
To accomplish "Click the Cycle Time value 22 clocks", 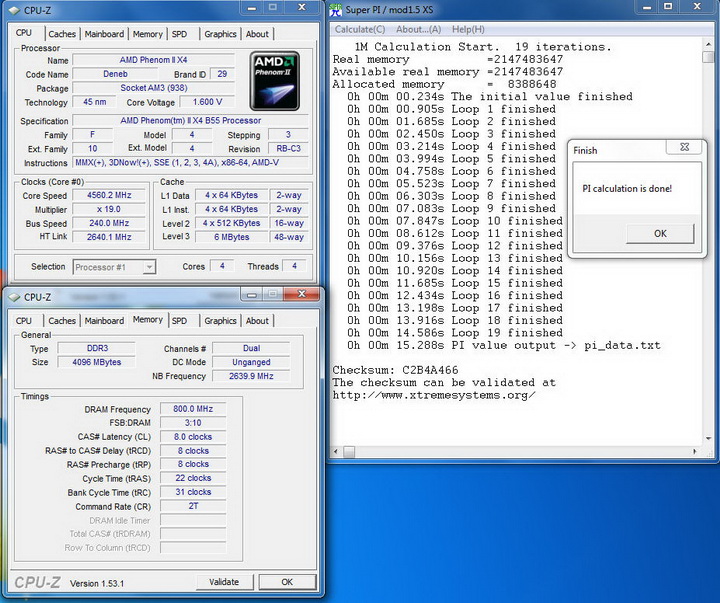I will tap(193, 478).
